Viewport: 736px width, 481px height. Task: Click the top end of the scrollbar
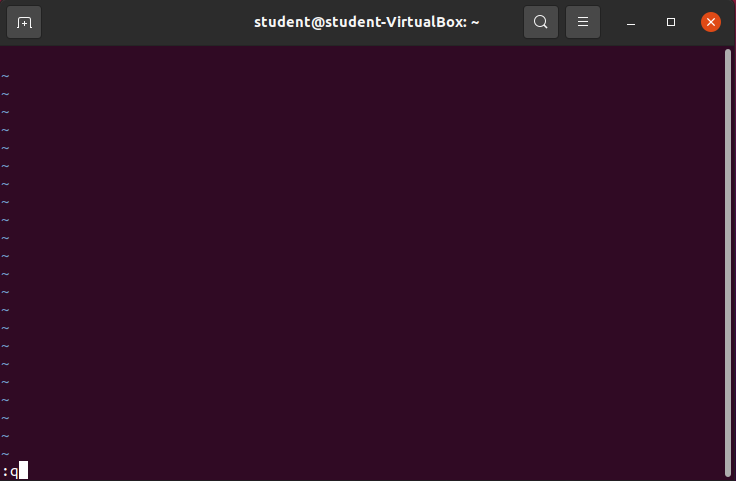728,53
